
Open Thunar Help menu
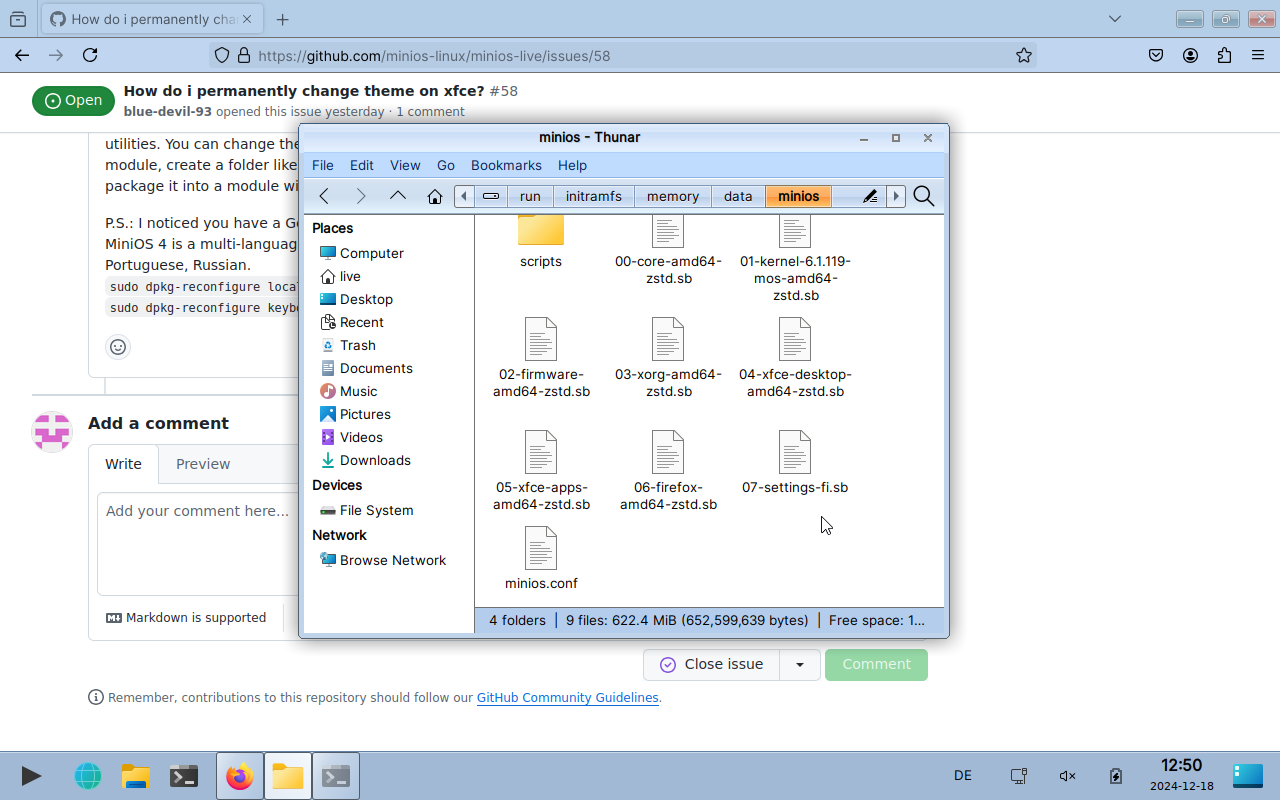[x=572, y=165]
